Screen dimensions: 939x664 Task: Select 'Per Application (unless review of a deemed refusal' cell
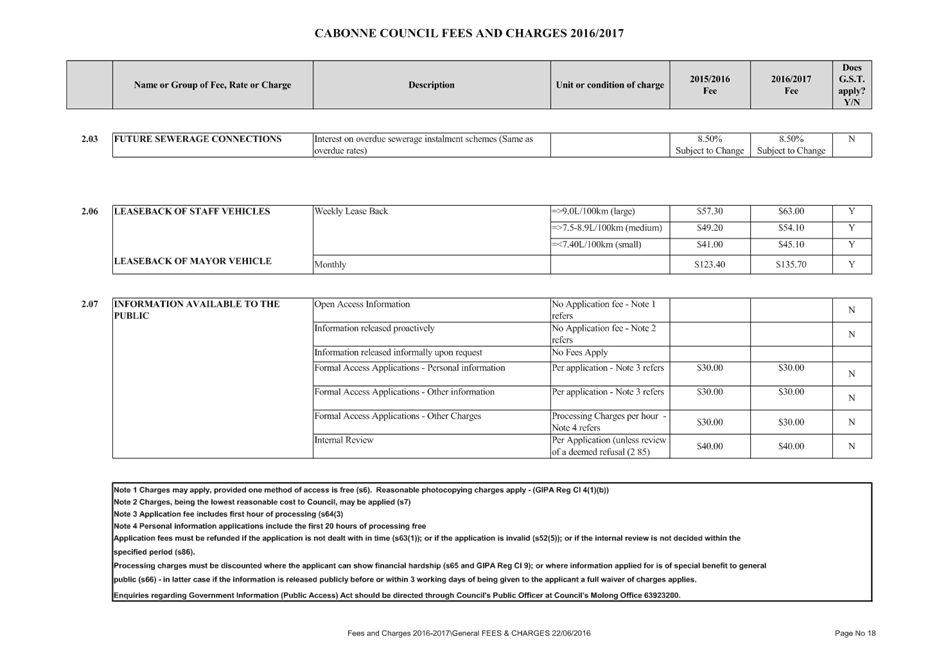(609, 446)
